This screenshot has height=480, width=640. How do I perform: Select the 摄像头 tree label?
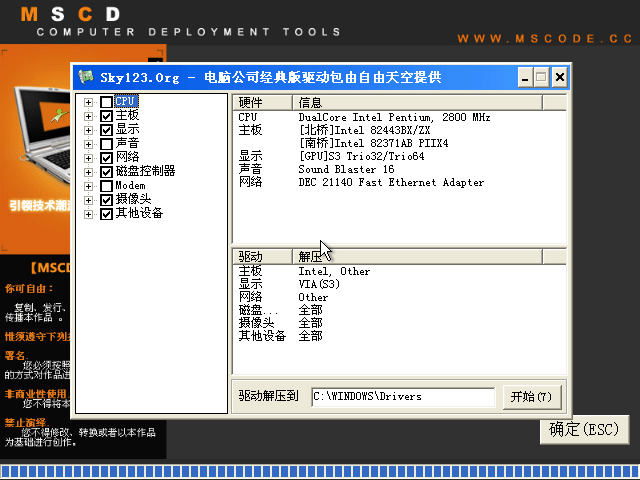(133, 199)
